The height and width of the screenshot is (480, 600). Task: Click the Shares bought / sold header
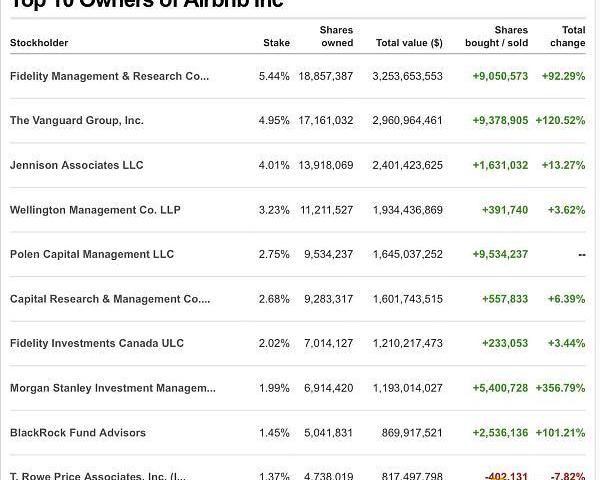[497, 37]
